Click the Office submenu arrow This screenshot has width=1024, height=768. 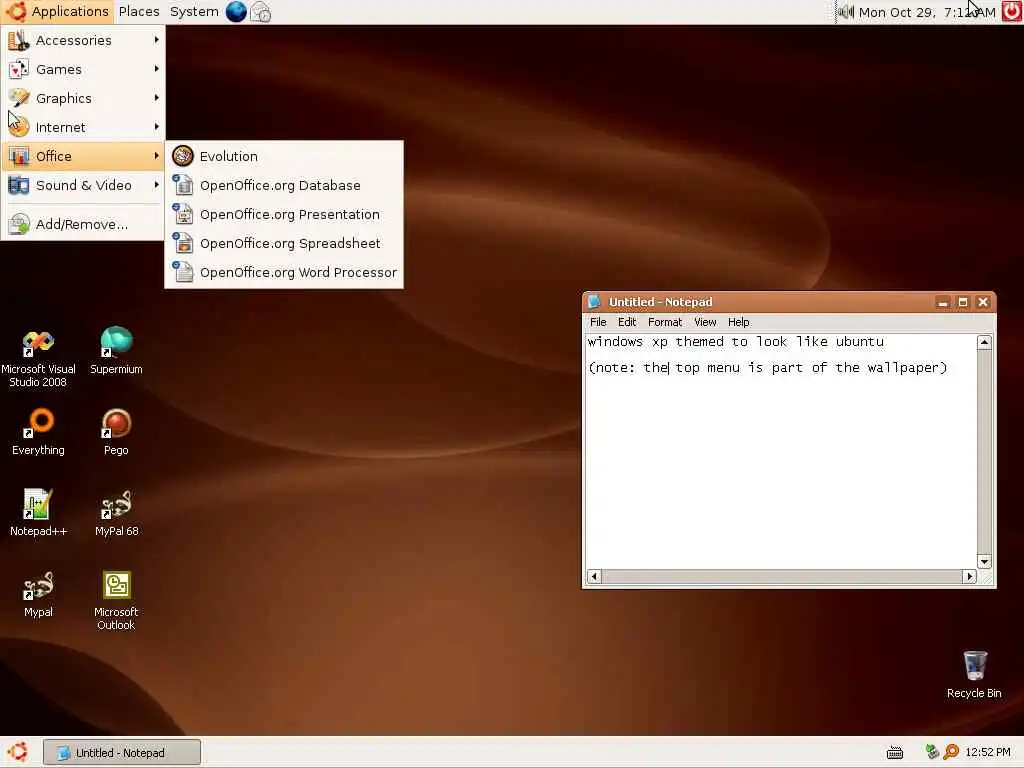click(157, 155)
